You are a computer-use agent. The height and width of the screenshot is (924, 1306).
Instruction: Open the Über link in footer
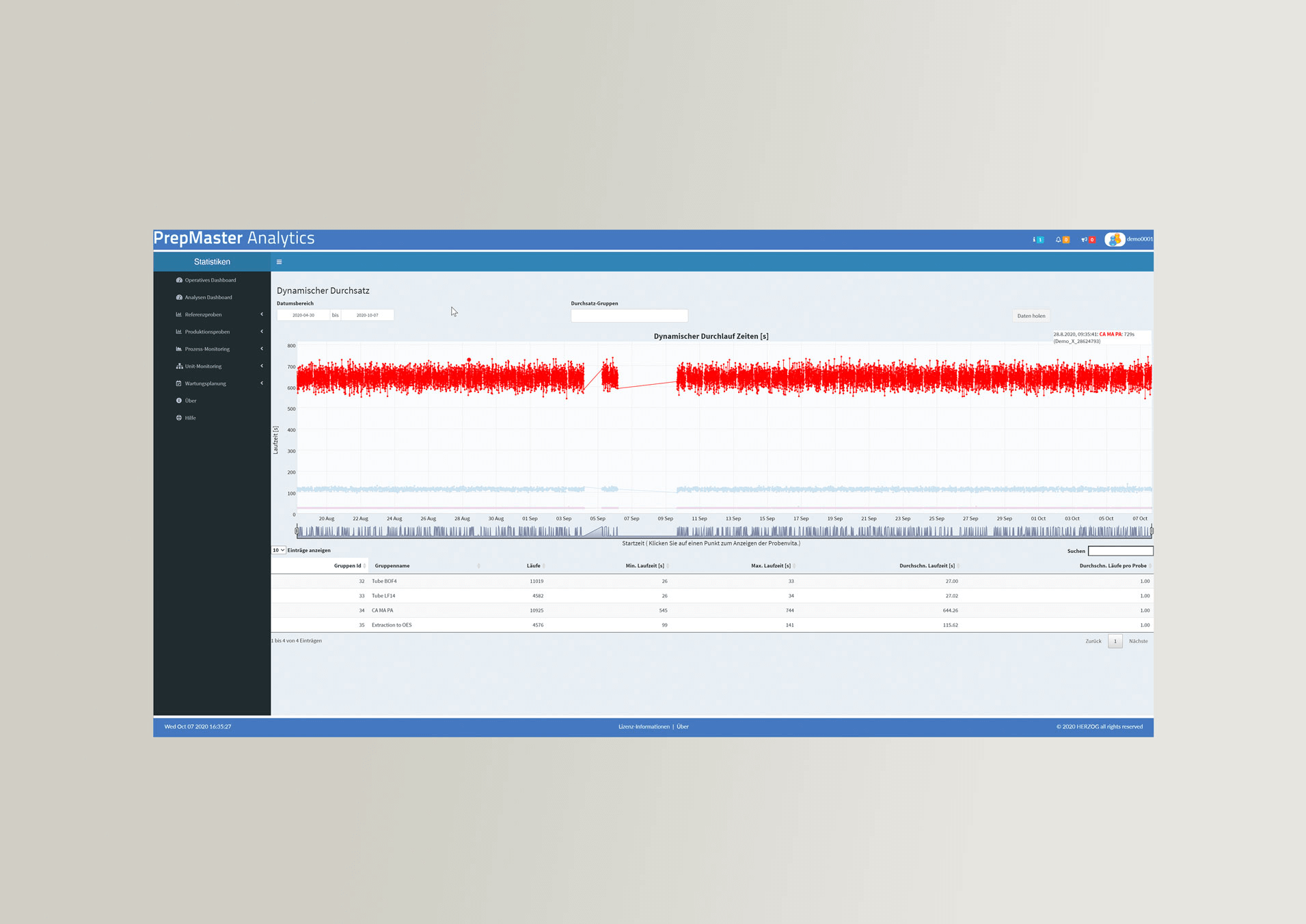click(x=683, y=726)
